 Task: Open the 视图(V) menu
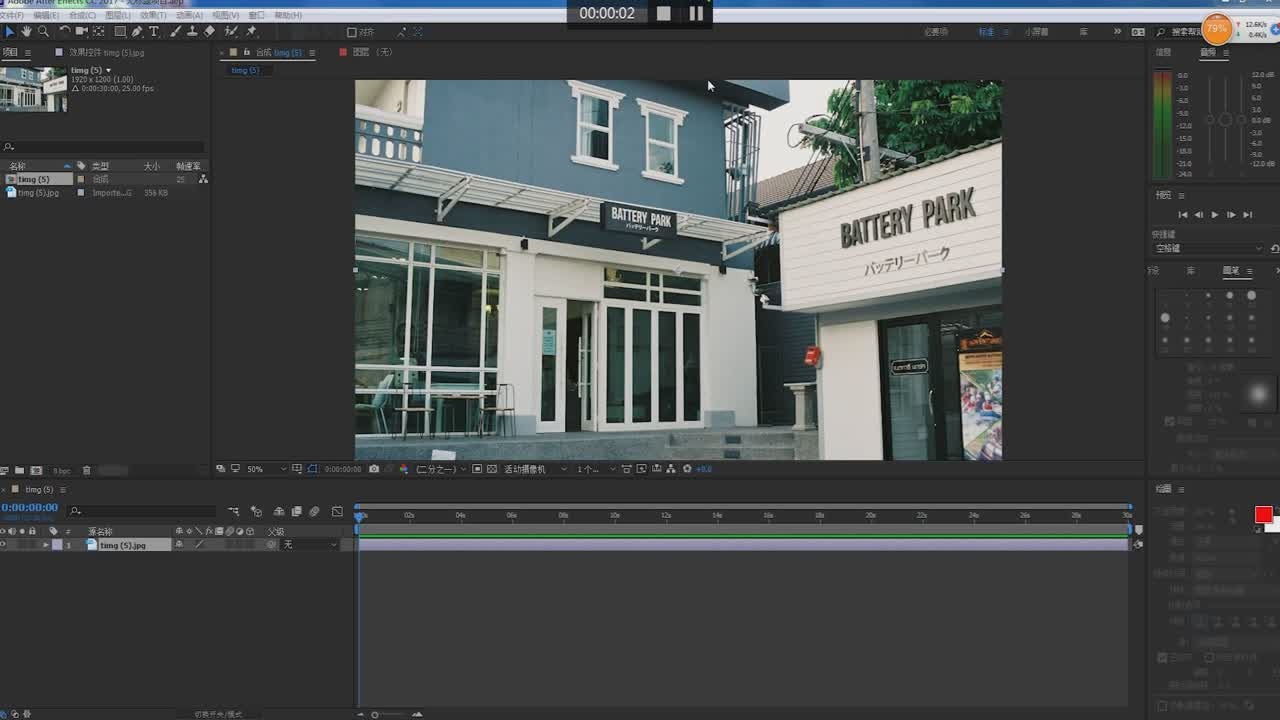225,15
